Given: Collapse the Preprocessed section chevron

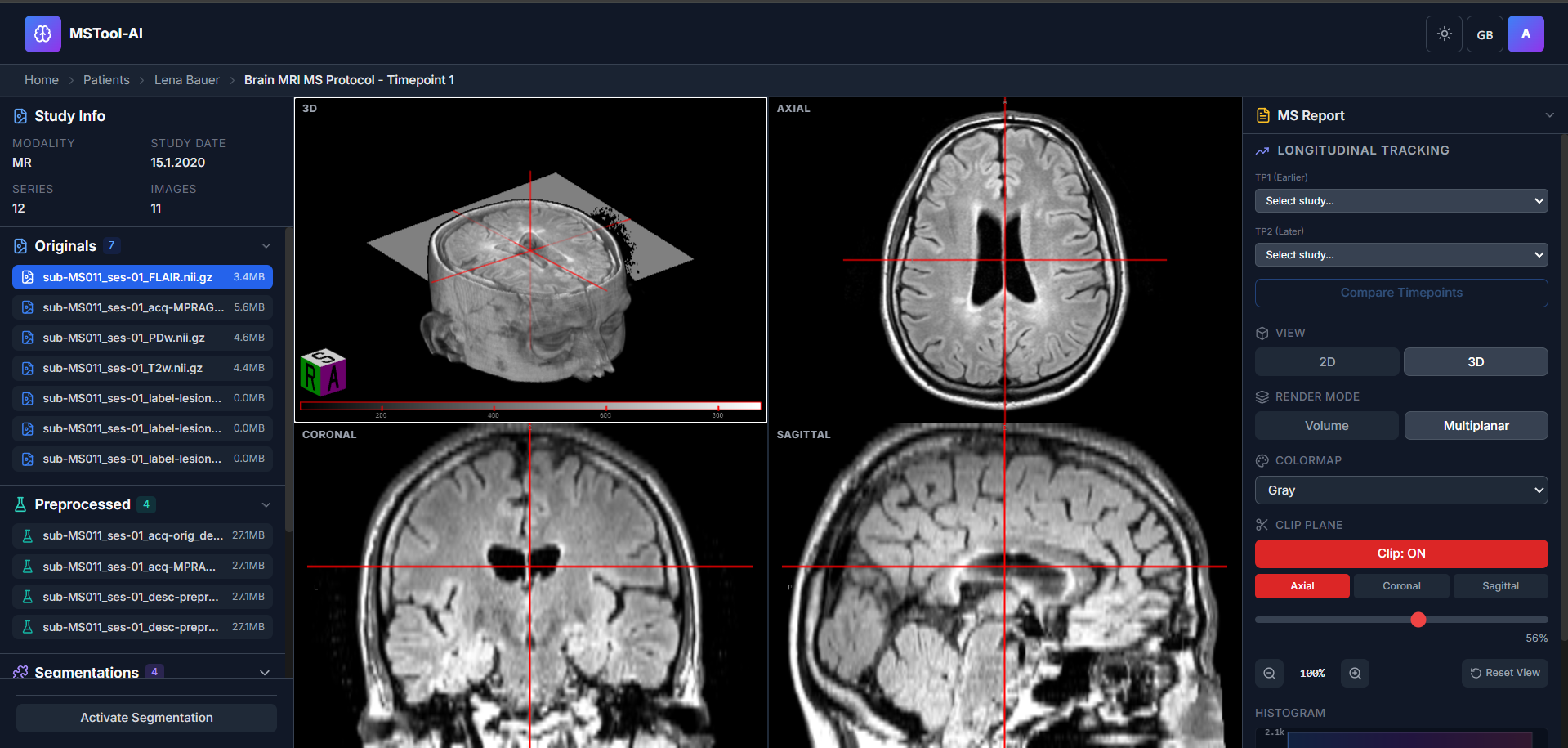Looking at the screenshot, I should pos(266,504).
